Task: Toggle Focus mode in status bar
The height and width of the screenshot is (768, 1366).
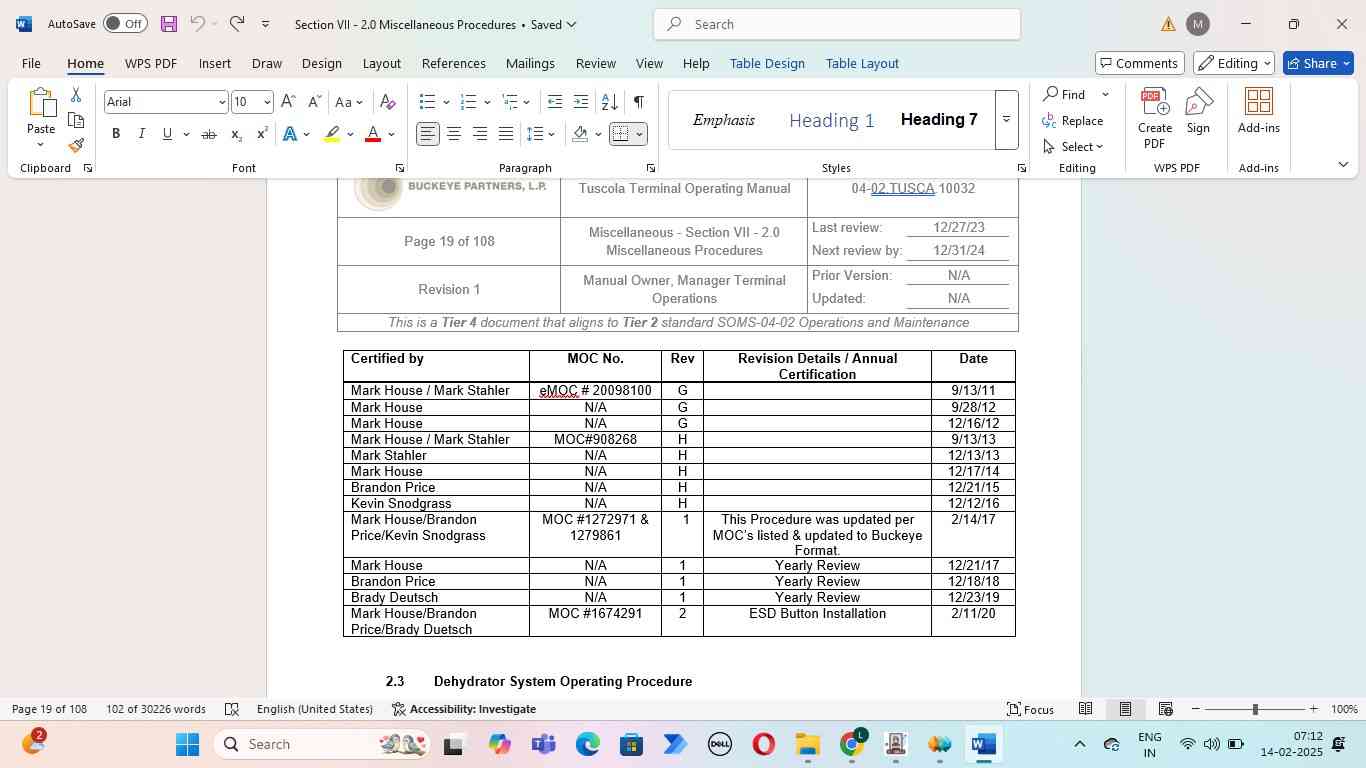Action: 1030,709
